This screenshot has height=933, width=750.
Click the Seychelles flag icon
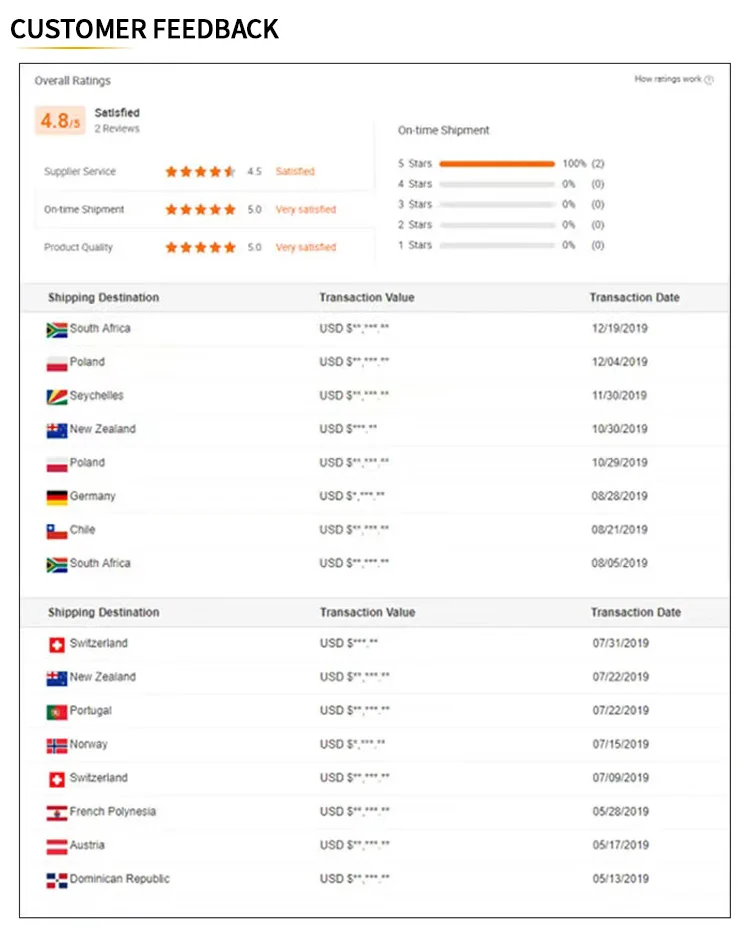[56, 397]
